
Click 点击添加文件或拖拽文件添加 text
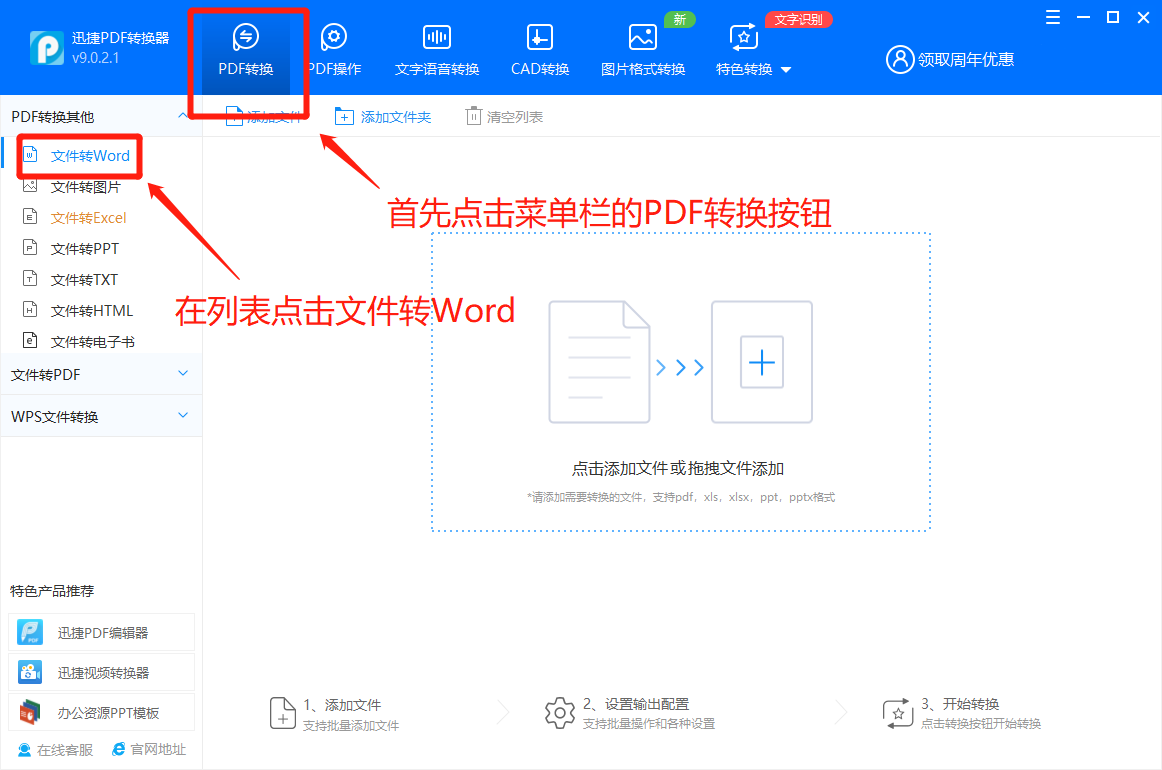click(x=678, y=468)
